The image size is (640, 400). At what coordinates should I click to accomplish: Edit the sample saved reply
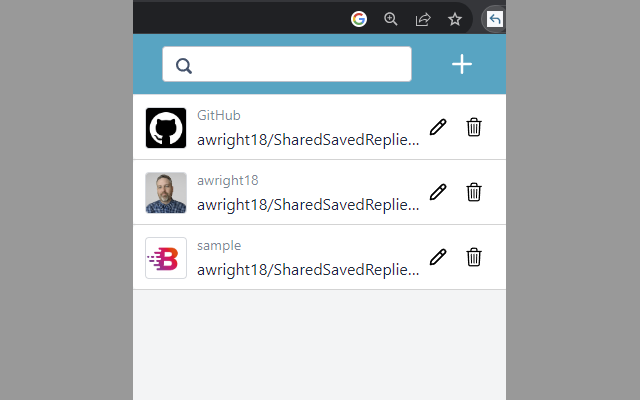(x=437, y=257)
